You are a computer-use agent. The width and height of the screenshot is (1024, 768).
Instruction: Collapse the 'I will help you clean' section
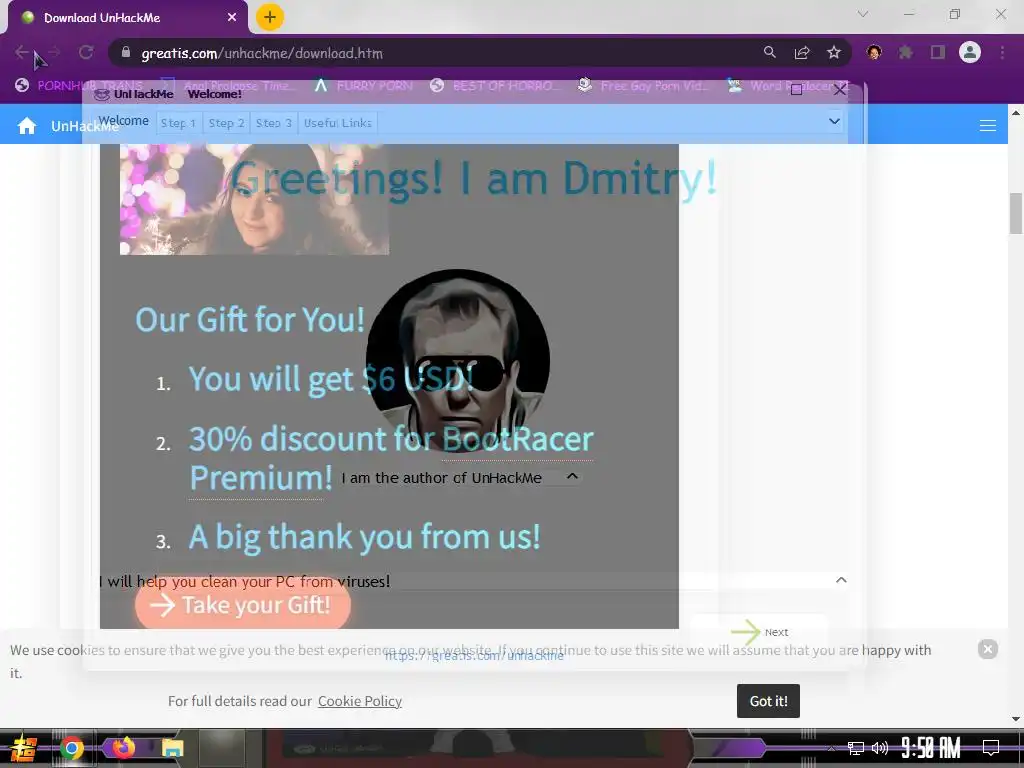point(841,580)
